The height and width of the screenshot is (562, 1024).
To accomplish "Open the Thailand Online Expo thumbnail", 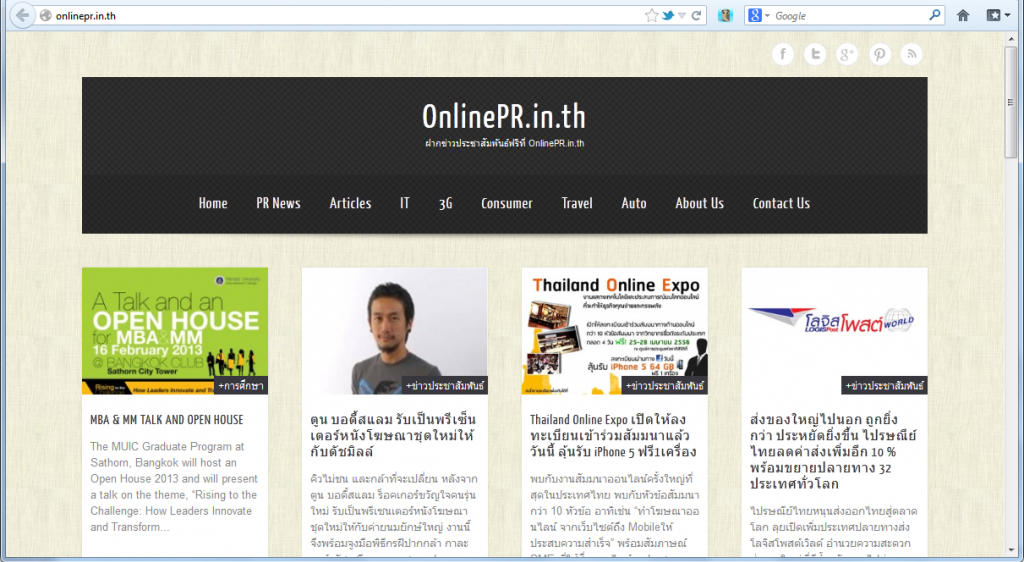I will pos(615,331).
